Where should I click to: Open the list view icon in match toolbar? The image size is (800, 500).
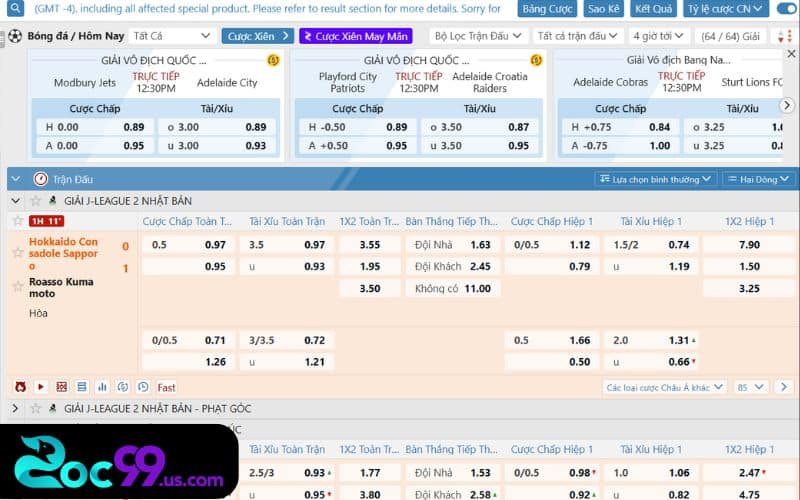(x=82, y=387)
